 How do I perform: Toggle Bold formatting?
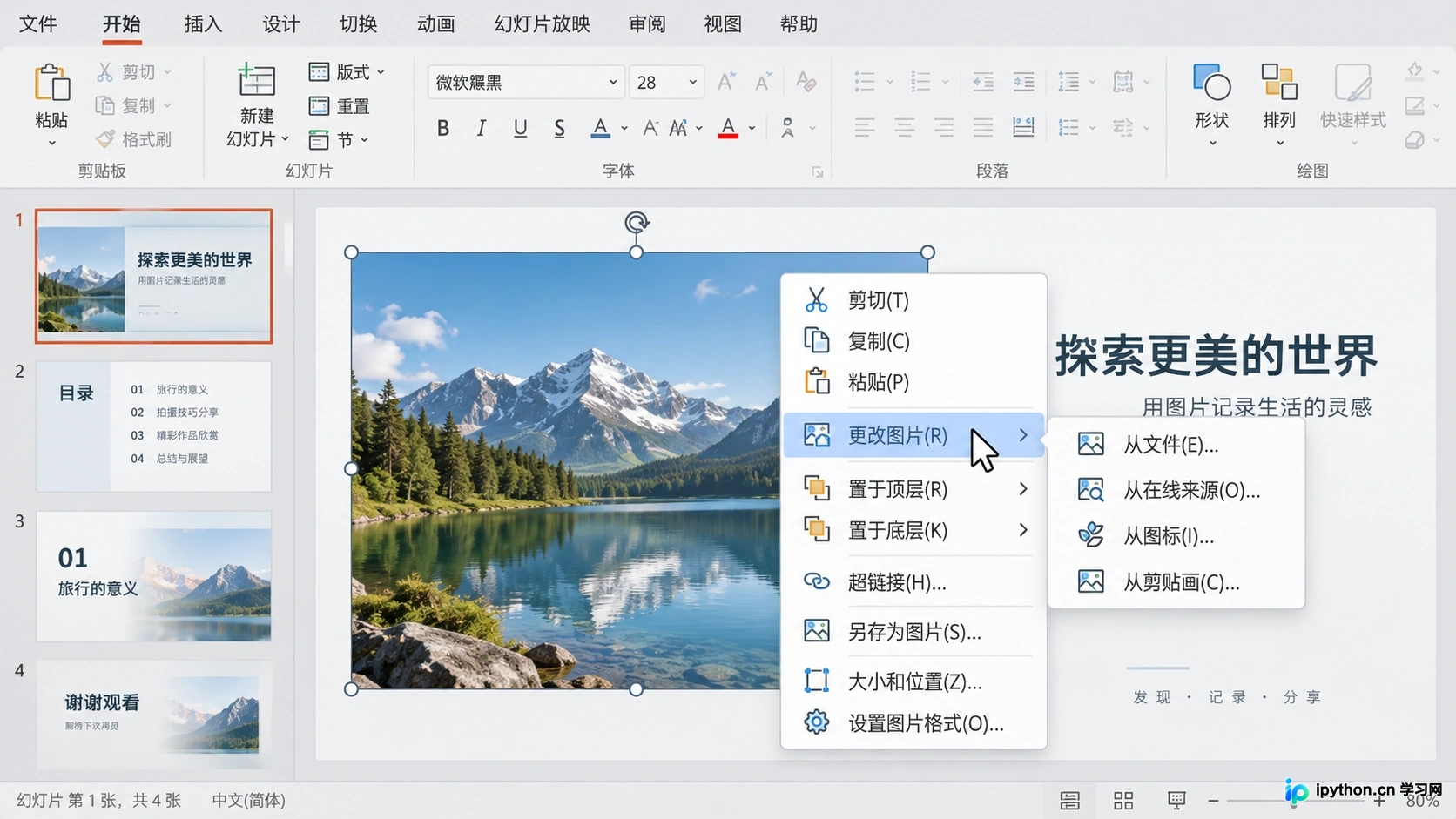tap(443, 128)
